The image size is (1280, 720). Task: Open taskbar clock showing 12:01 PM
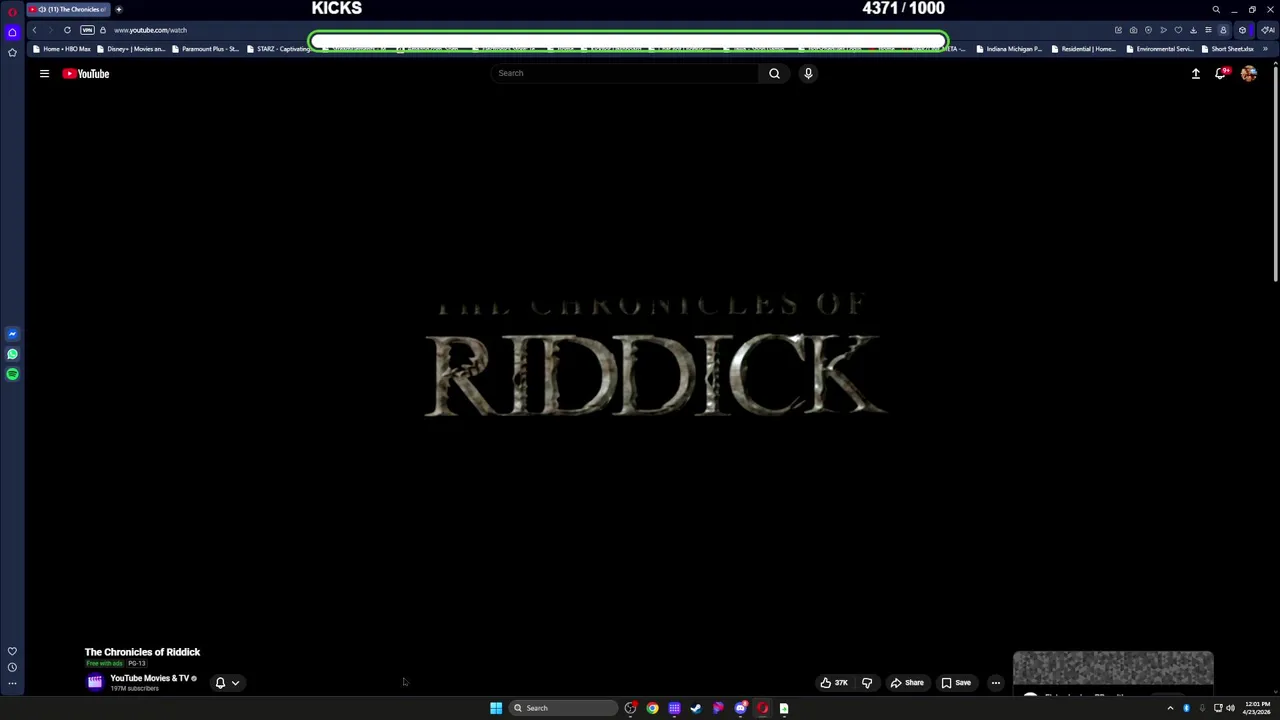[x=1257, y=708]
